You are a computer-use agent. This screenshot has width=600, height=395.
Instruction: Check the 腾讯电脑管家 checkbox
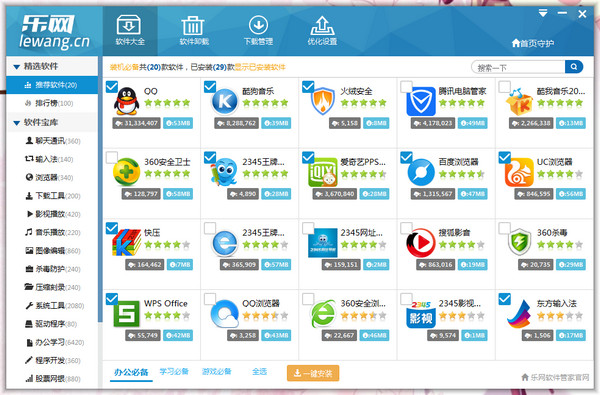(406, 87)
